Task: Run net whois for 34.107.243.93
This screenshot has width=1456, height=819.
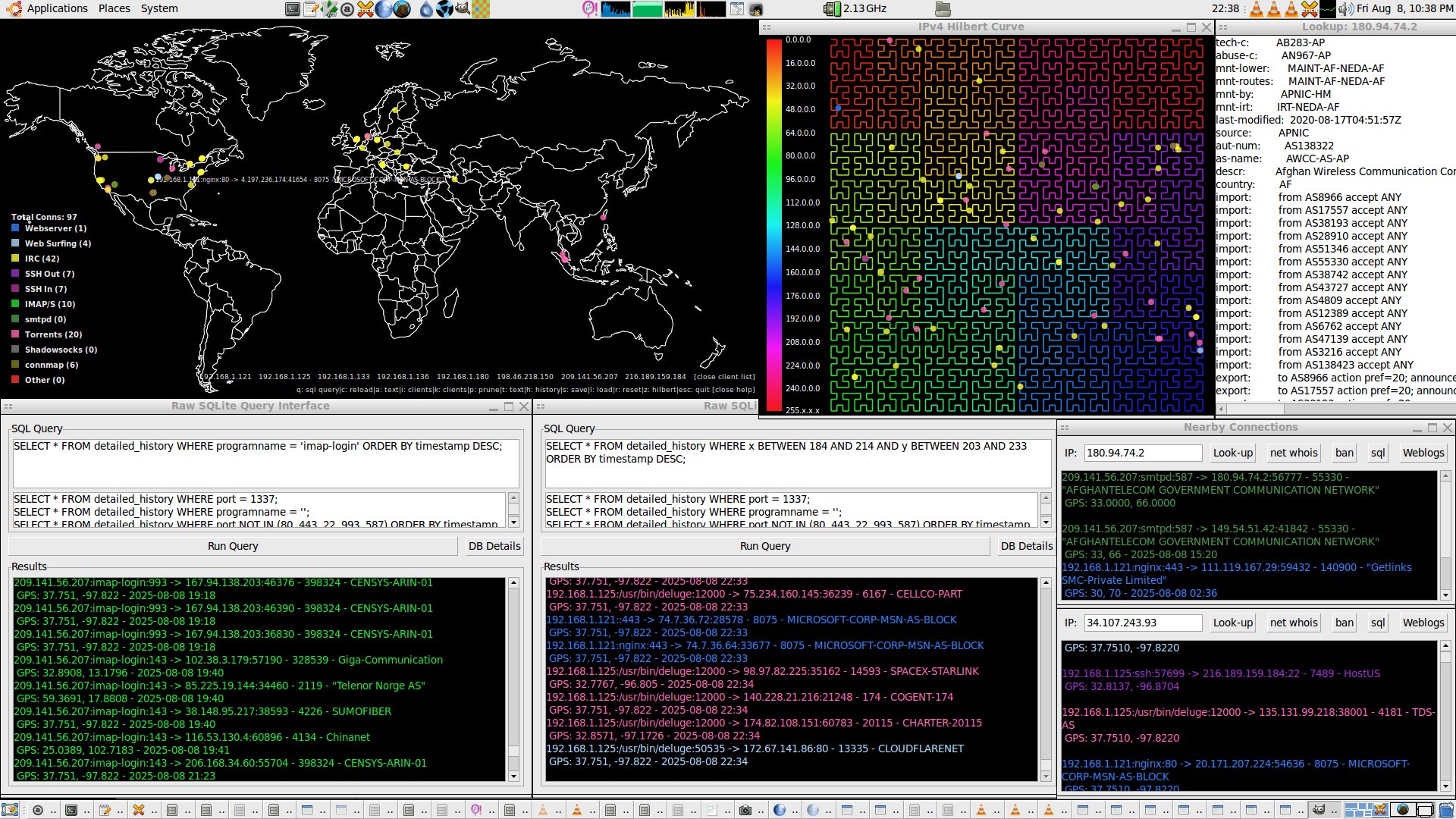Action: point(1294,623)
